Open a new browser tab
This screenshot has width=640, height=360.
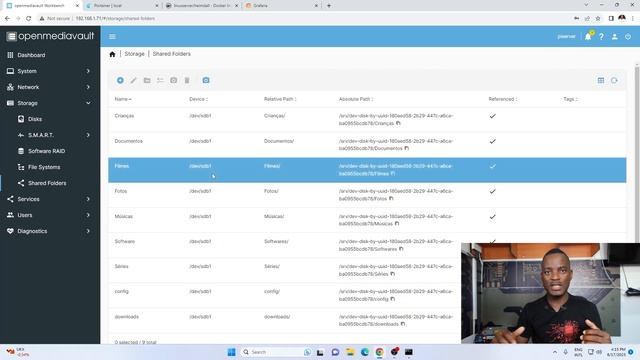click(329, 6)
